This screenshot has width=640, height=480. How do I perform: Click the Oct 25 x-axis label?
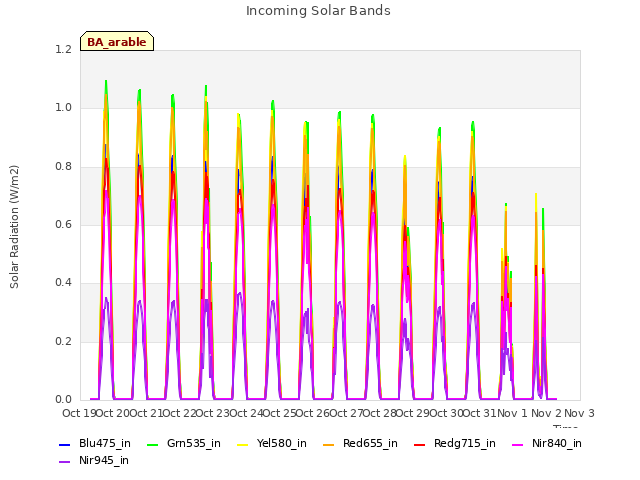(x=280, y=413)
